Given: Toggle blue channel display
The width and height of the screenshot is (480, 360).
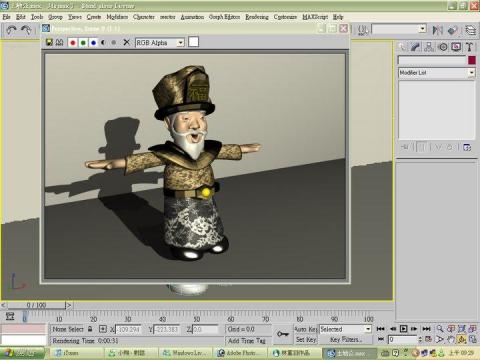Looking at the screenshot, I should pyautogui.click(x=93, y=43).
